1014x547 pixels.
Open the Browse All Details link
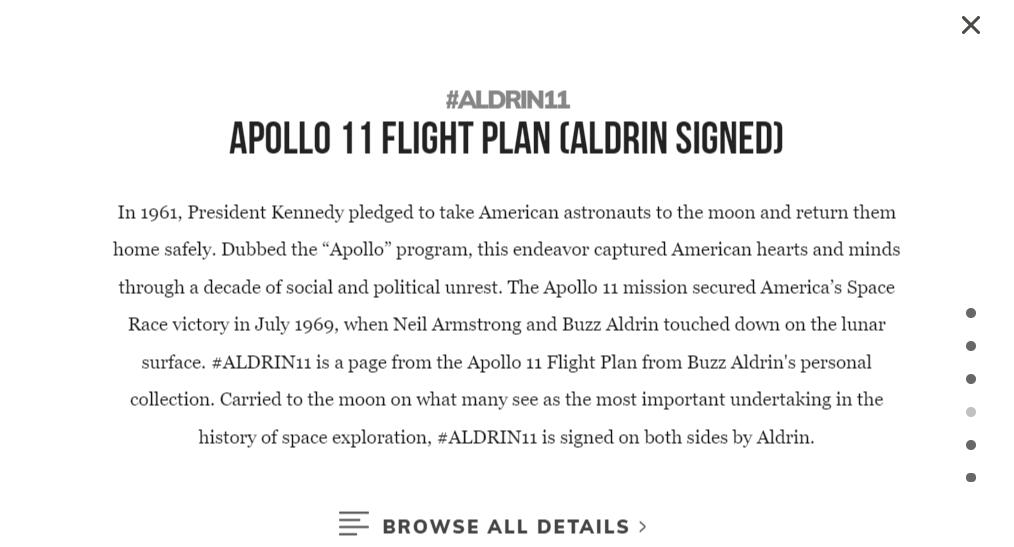coord(505,527)
